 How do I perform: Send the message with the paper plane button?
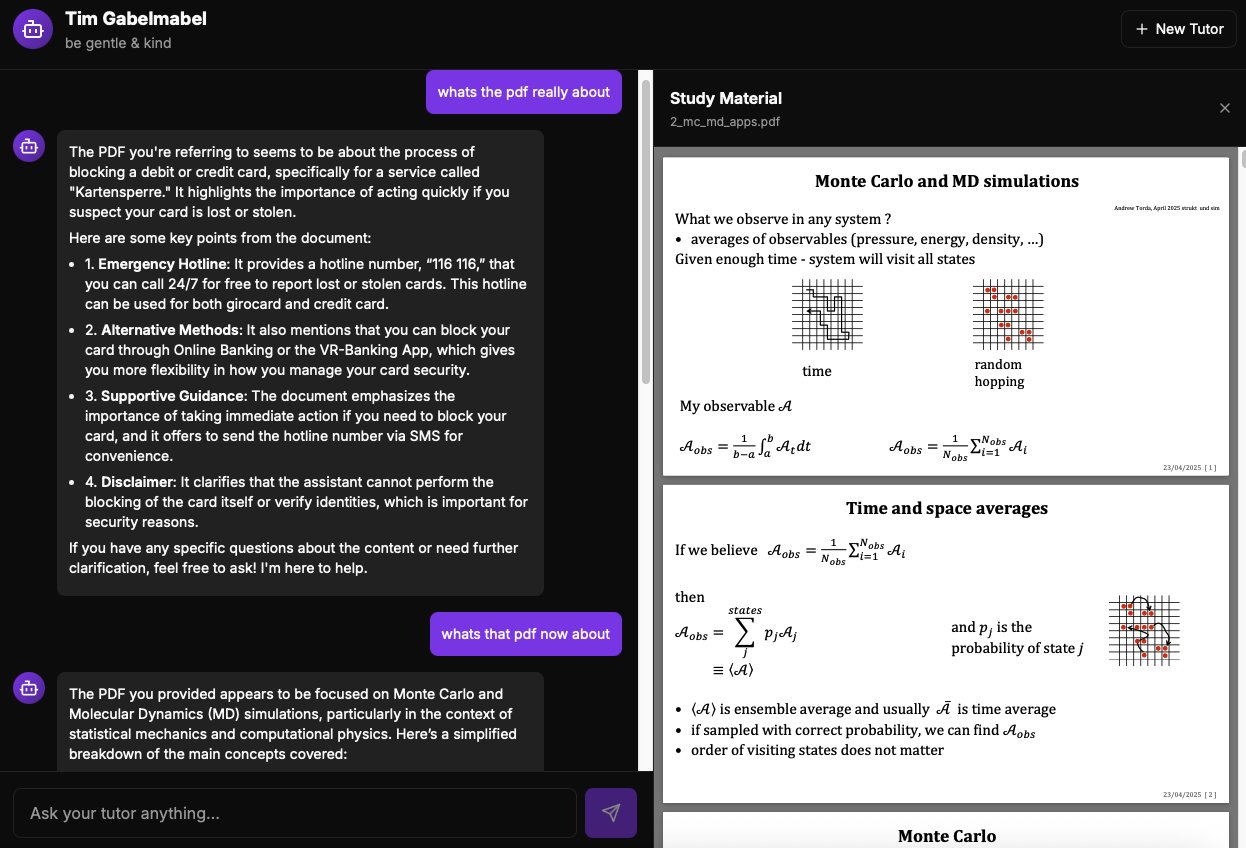610,813
